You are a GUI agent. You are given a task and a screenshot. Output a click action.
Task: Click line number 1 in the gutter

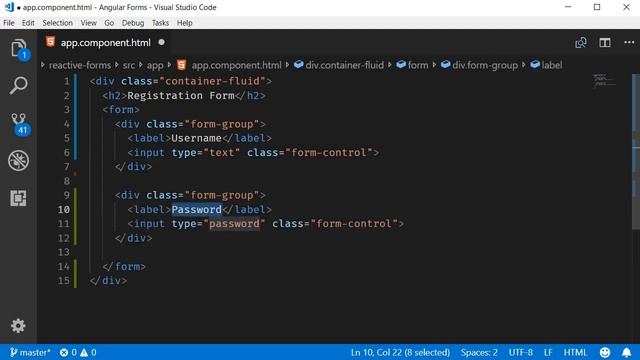[x=67, y=81]
